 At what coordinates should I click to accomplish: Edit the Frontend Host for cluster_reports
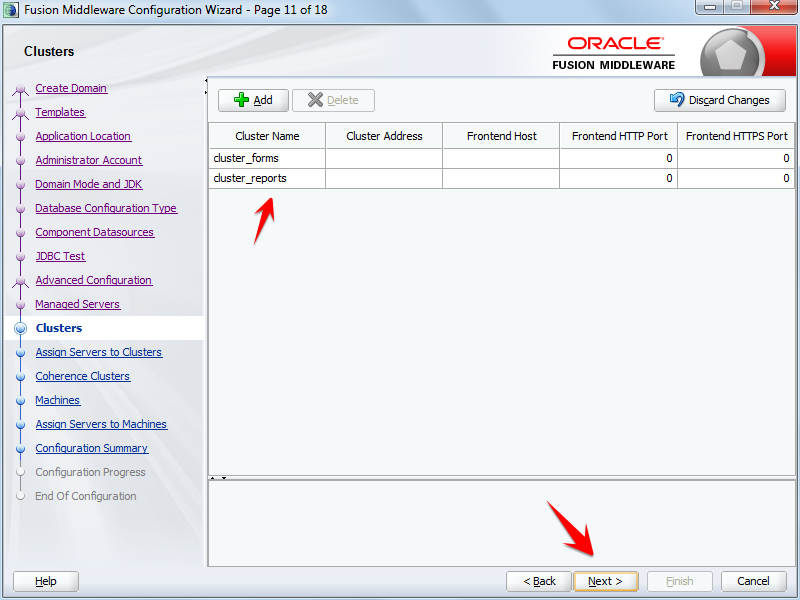pos(500,178)
